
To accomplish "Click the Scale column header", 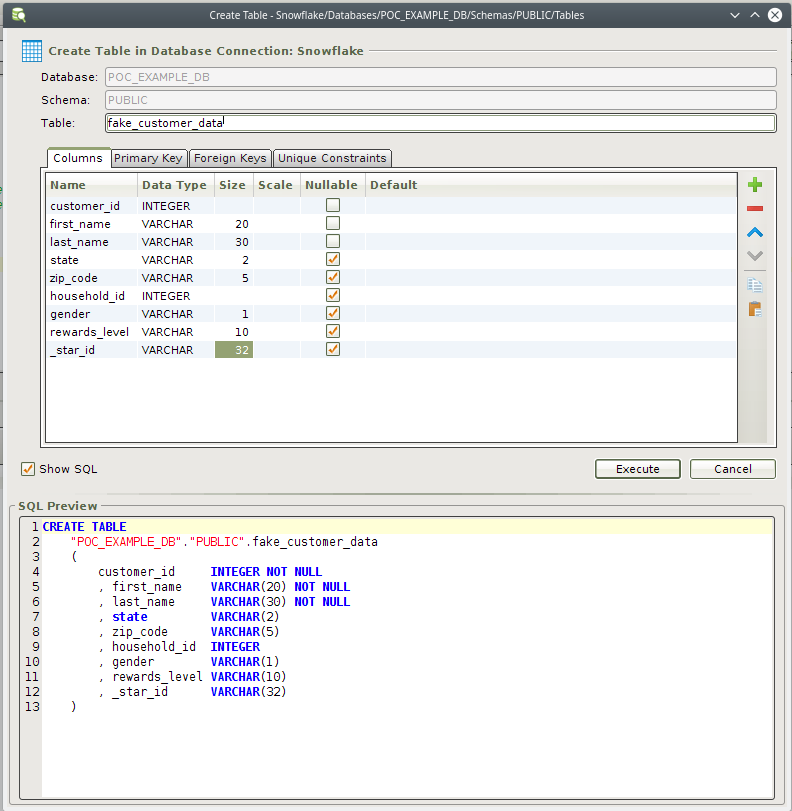I will pos(277,185).
